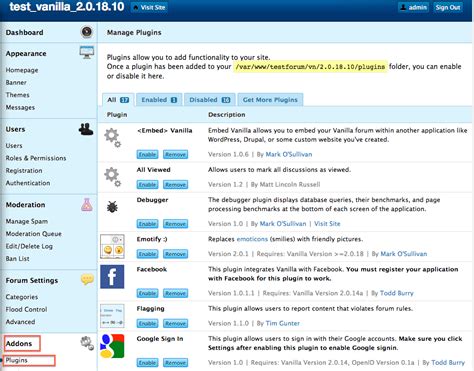Open Todd Burry link under Facebook
The image size is (474, 371).
(397, 293)
